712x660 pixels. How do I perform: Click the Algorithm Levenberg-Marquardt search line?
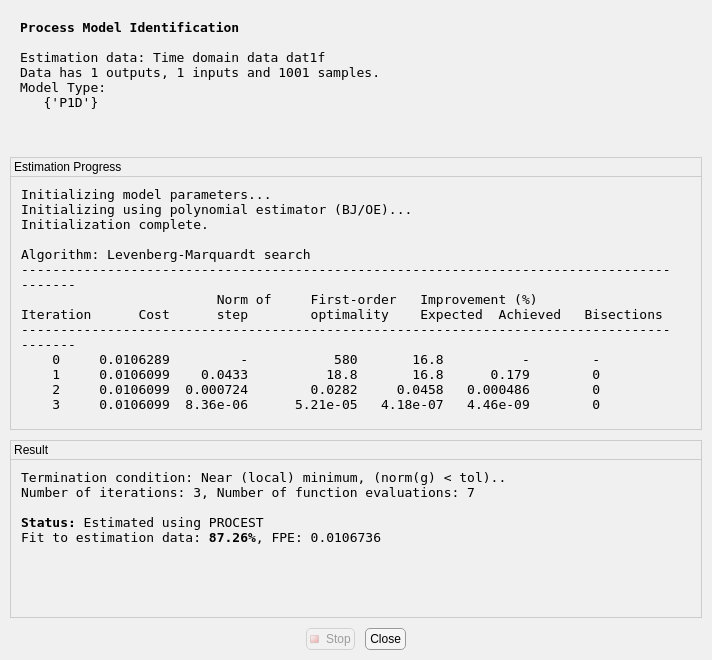point(165,254)
